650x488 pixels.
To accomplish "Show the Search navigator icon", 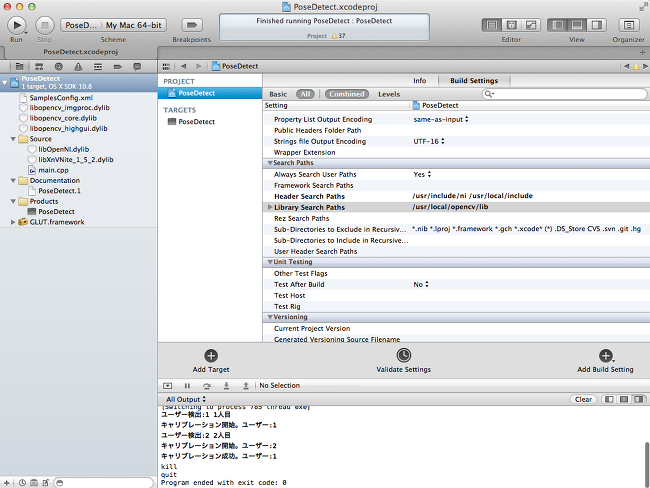I will (58, 66).
